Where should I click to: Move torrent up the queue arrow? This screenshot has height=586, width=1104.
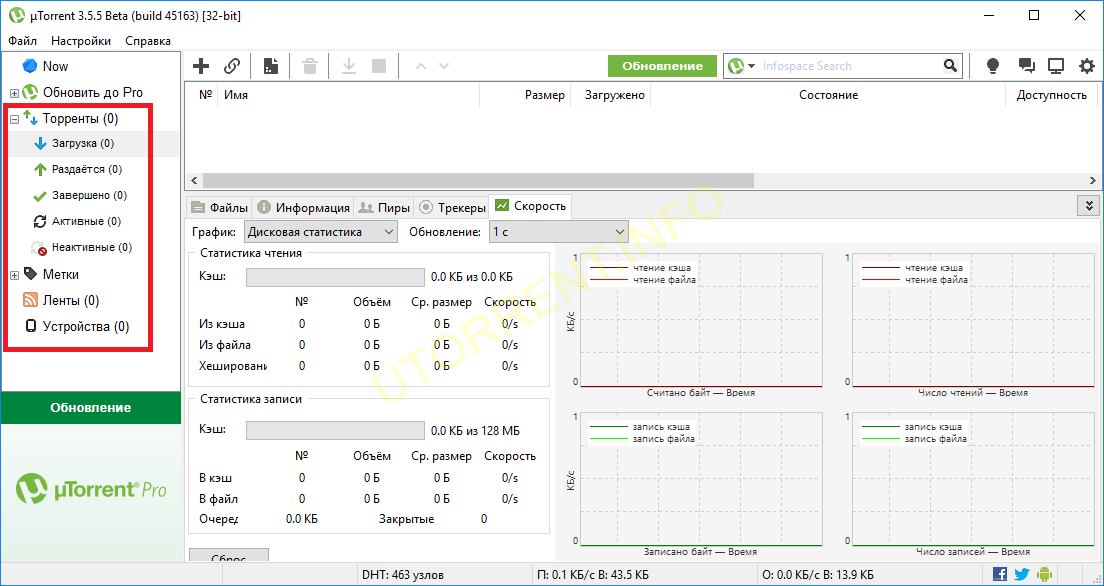click(x=421, y=66)
